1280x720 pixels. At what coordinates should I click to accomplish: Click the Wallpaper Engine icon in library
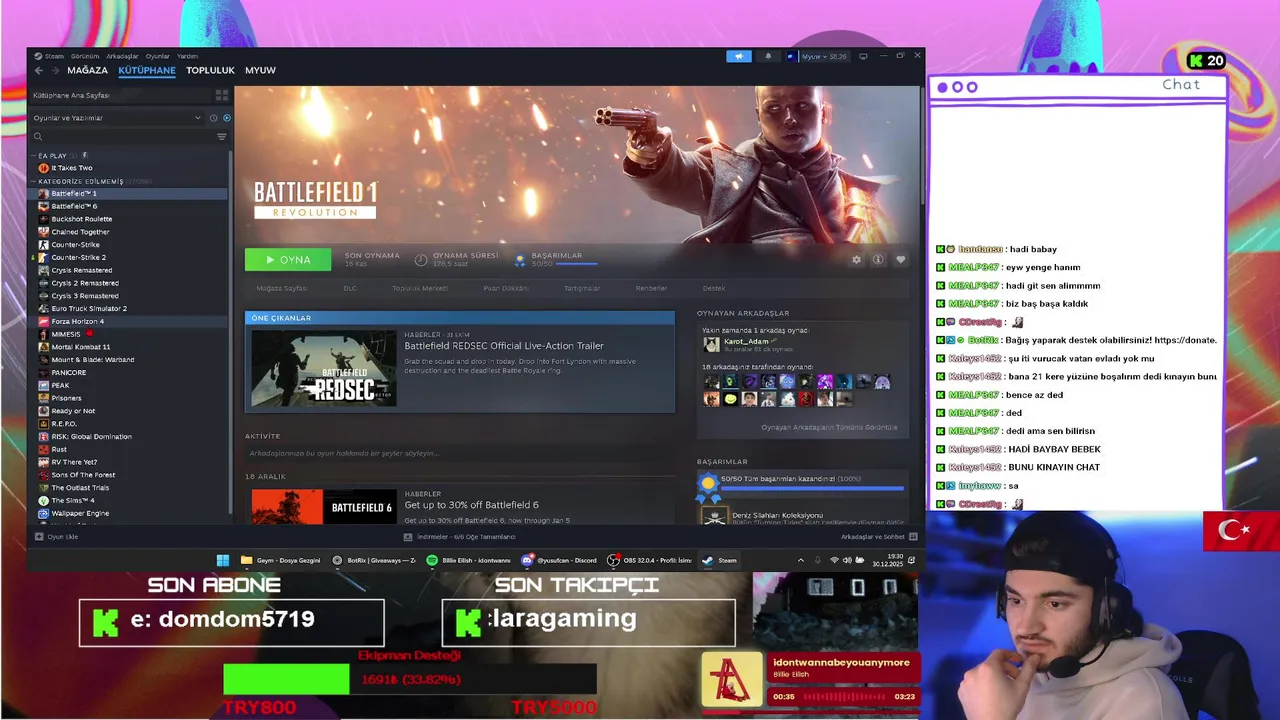[x=43, y=513]
